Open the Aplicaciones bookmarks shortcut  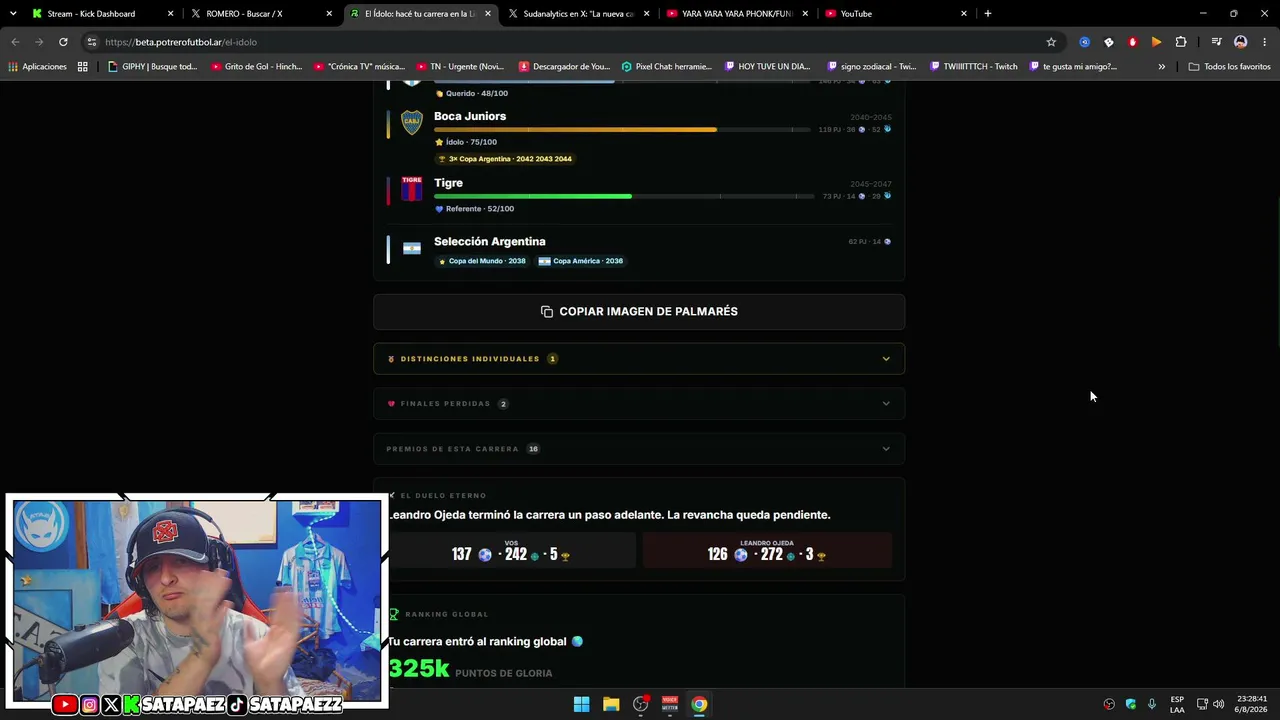pyautogui.click(x=37, y=67)
